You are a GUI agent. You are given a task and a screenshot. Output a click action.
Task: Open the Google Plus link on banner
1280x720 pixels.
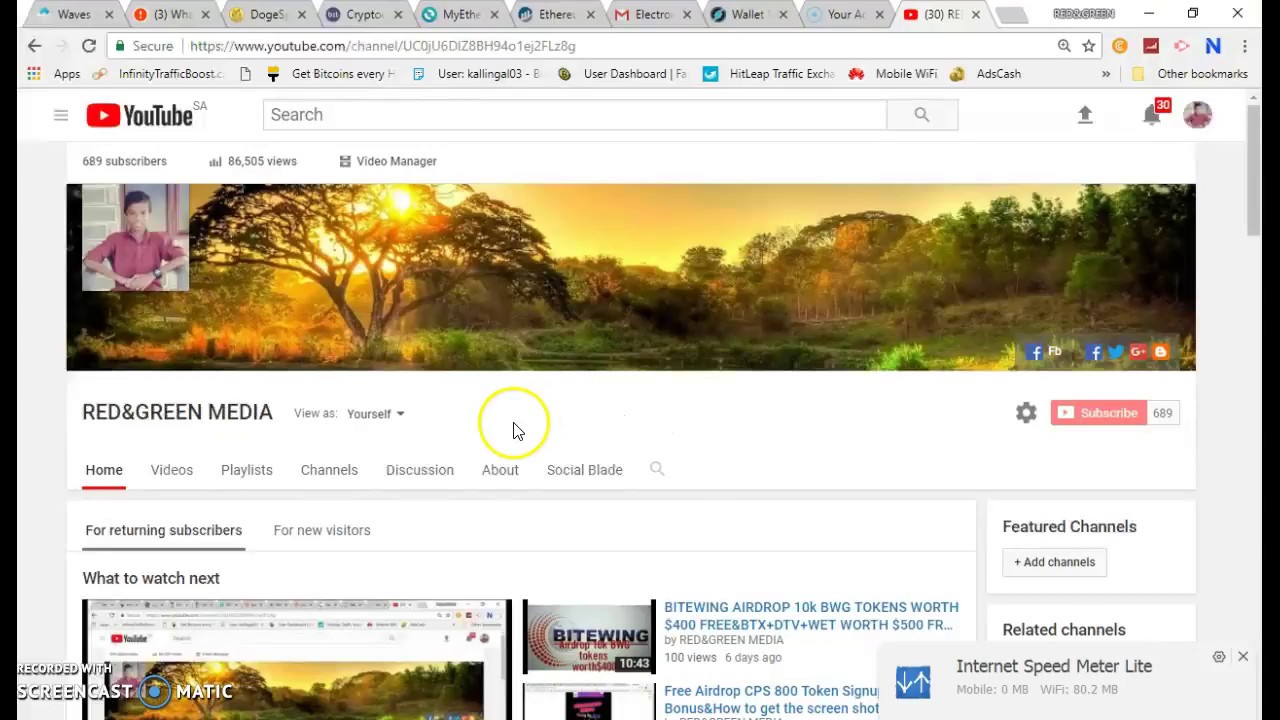click(x=1138, y=352)
